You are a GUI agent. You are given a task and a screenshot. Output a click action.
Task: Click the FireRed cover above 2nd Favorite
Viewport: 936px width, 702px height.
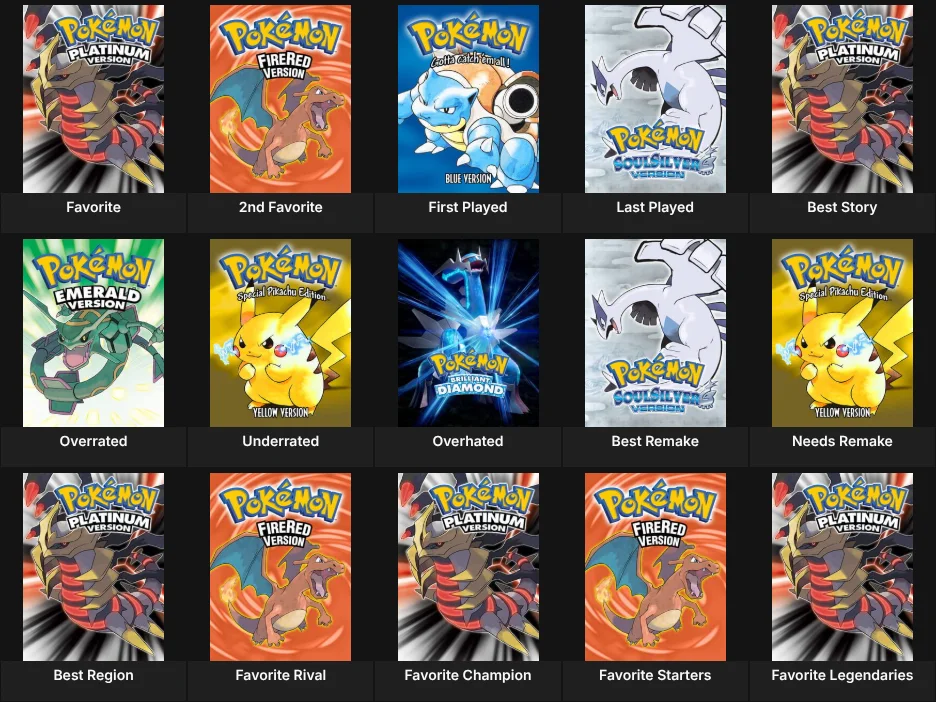click(x=281, y=99)
